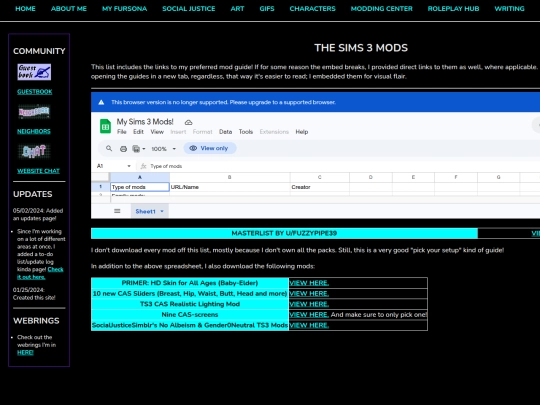Open the all sheets list icon

[x=117, y=211]
